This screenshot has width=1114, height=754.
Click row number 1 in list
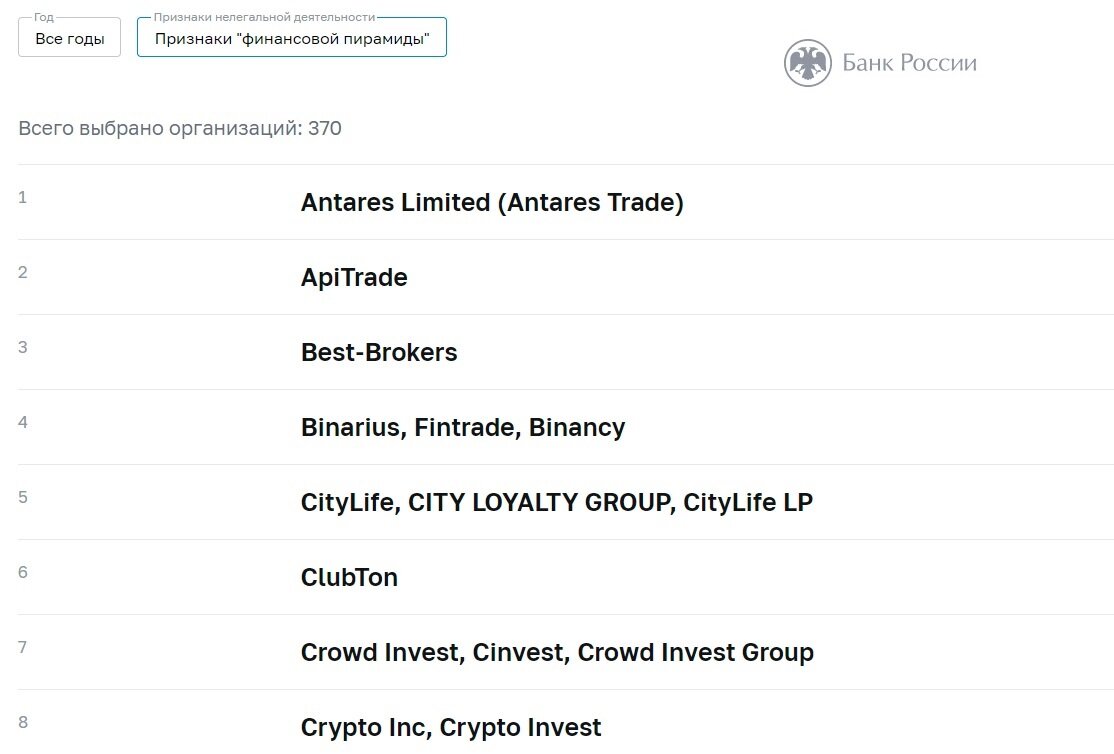(x=23, y=198)
